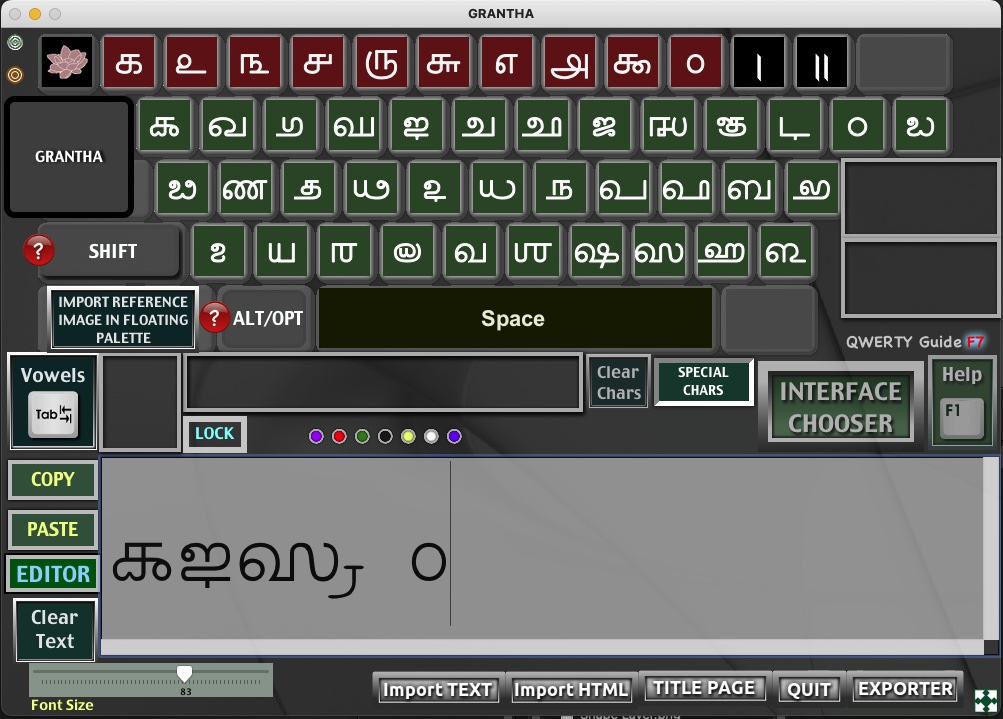
Task: Open the SPECIAL CHARS panel
Action: click(703, 381)
